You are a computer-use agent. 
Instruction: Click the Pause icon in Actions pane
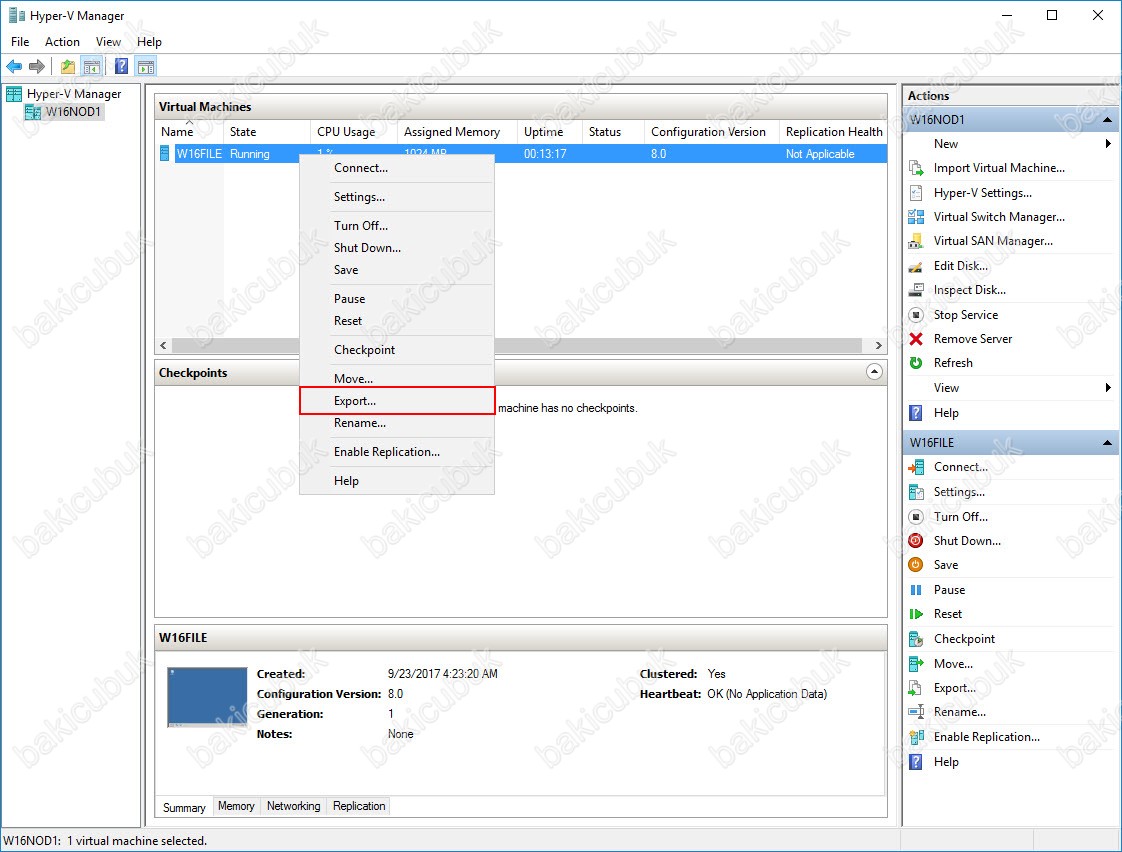[916, 590]
